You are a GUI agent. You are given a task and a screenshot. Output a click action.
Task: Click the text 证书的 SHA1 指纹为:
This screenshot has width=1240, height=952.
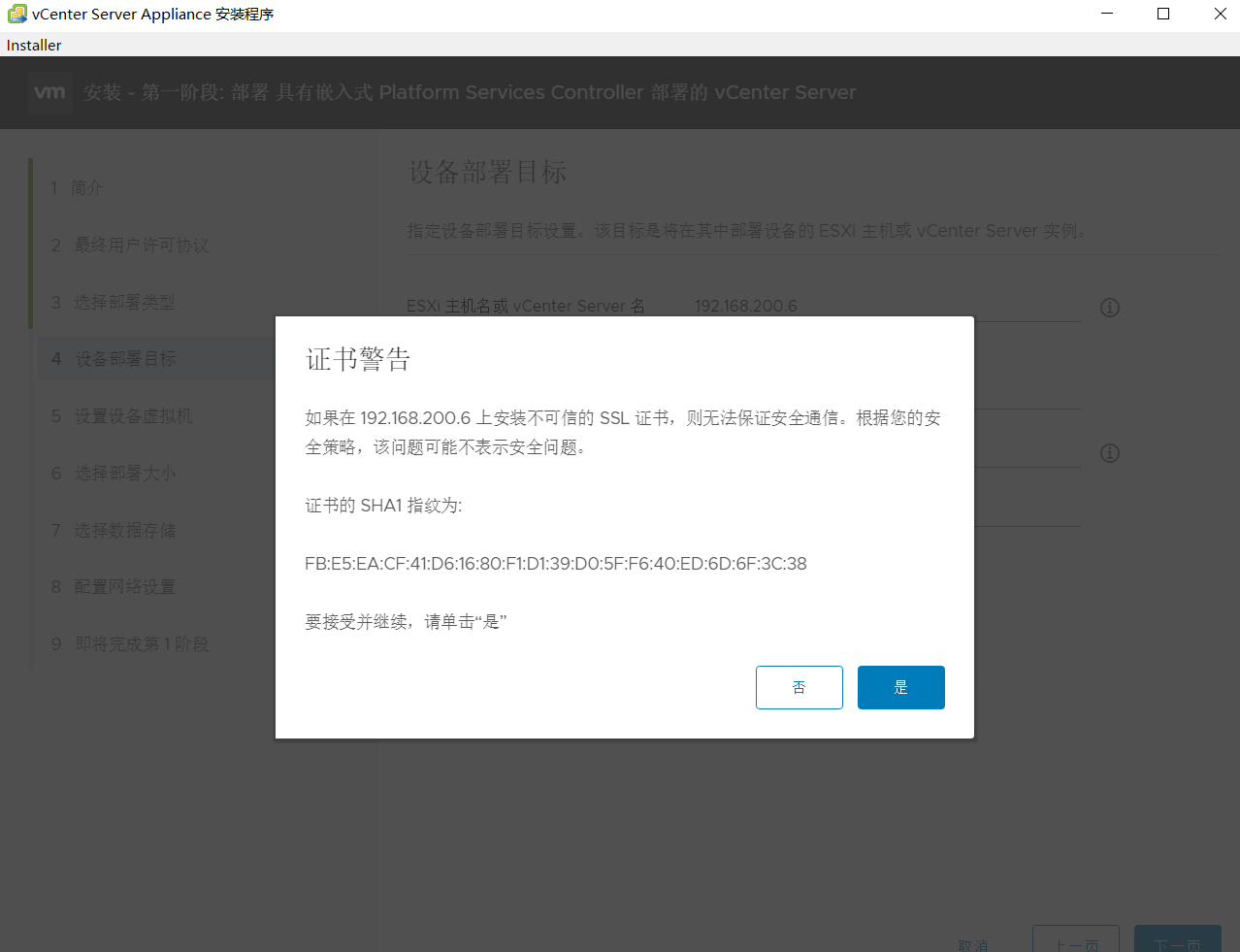click(383, 506)
